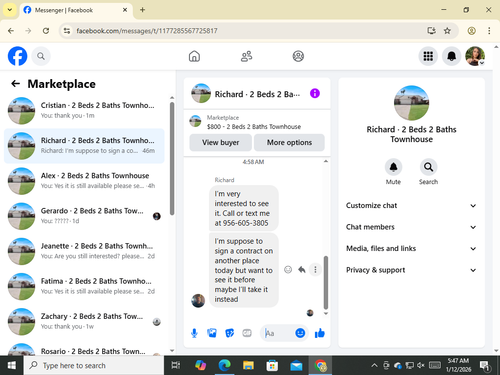Open Jeanette's townhouse conversation

pyautogui.click(x=84, y=251)
